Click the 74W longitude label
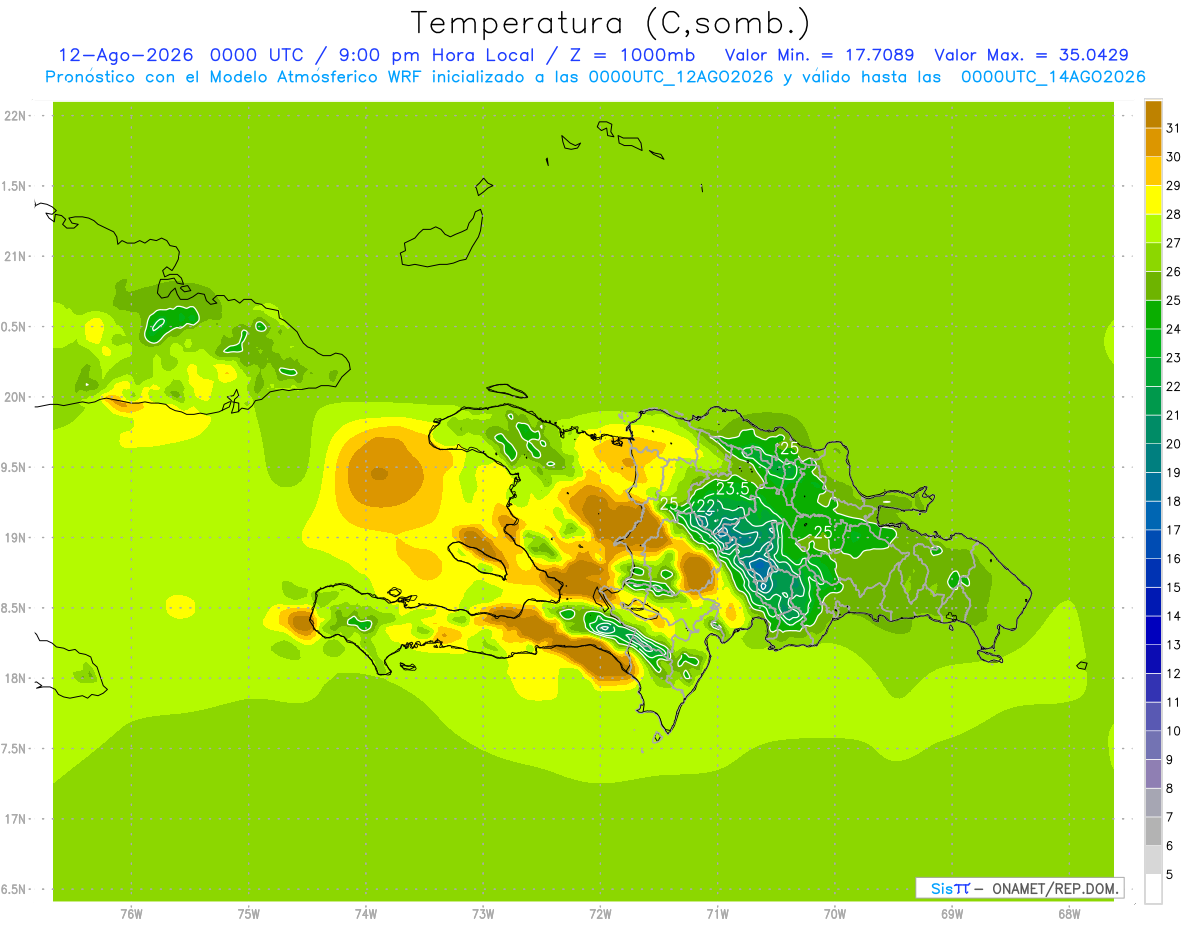 coord(366,913)
